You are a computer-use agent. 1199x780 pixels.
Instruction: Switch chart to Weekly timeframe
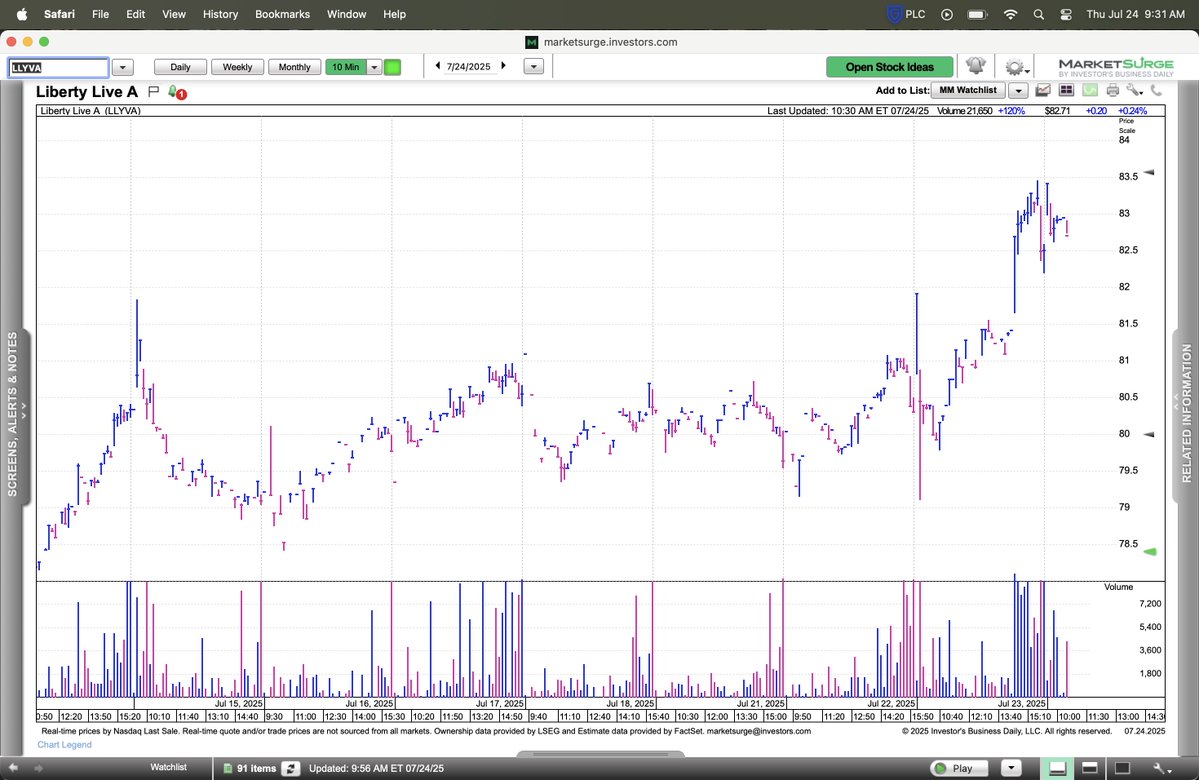click(x=237, y=67)
